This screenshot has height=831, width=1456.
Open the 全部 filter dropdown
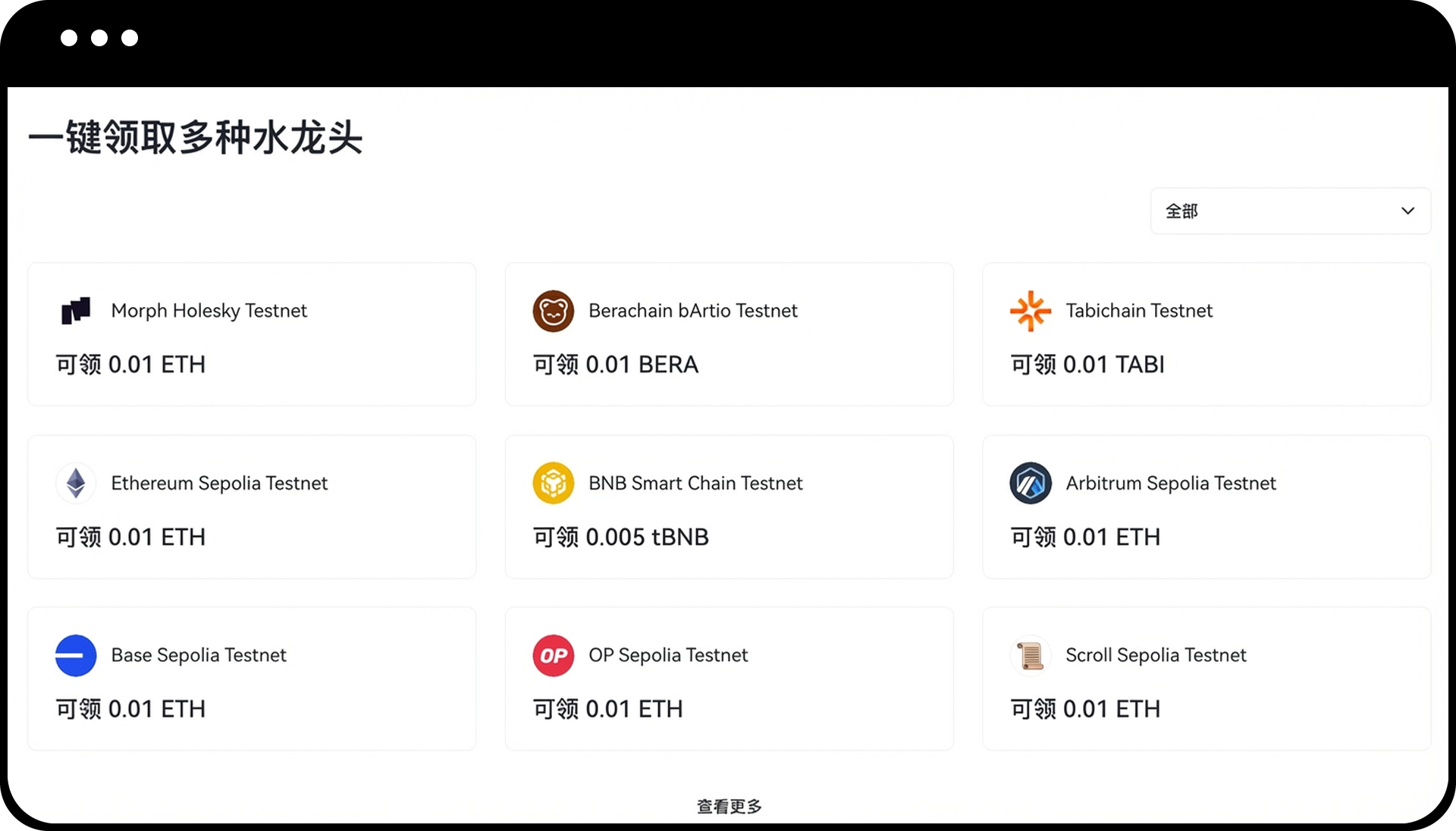tap(1289, 211)
